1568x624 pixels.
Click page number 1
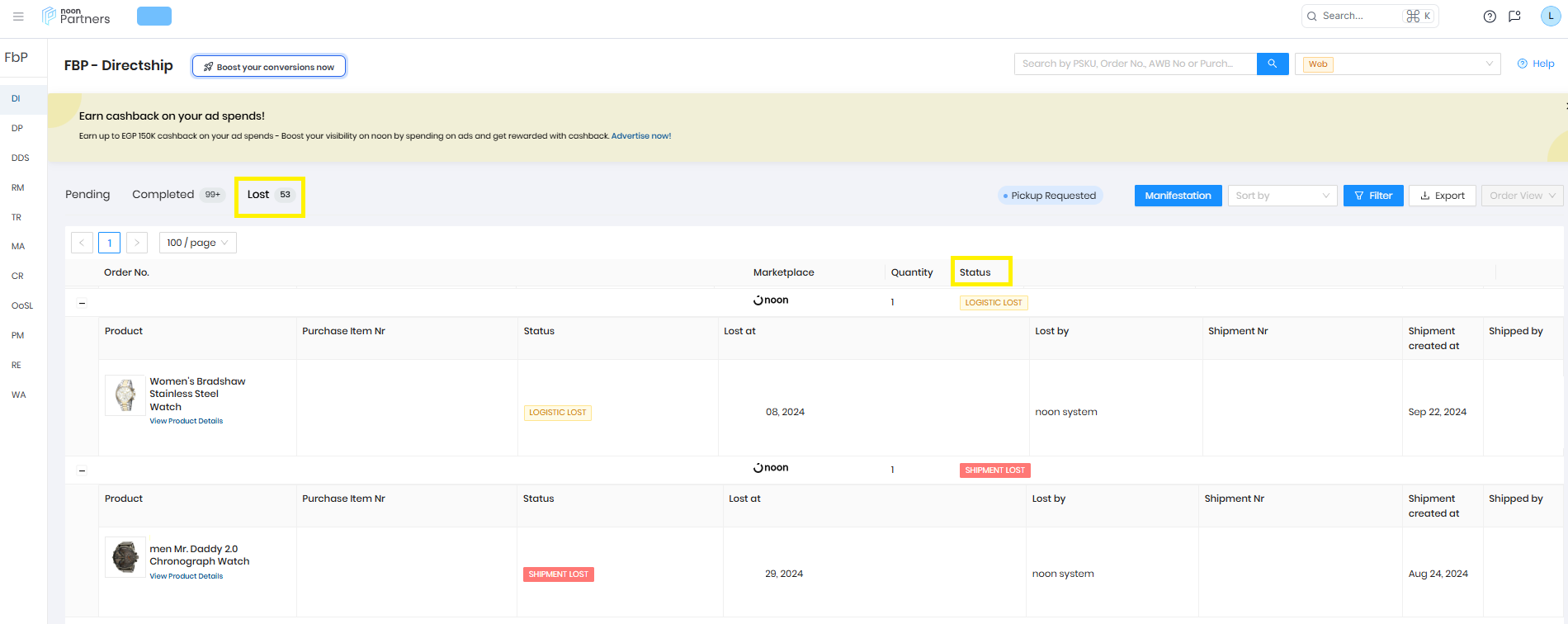(x=109, y=243)
